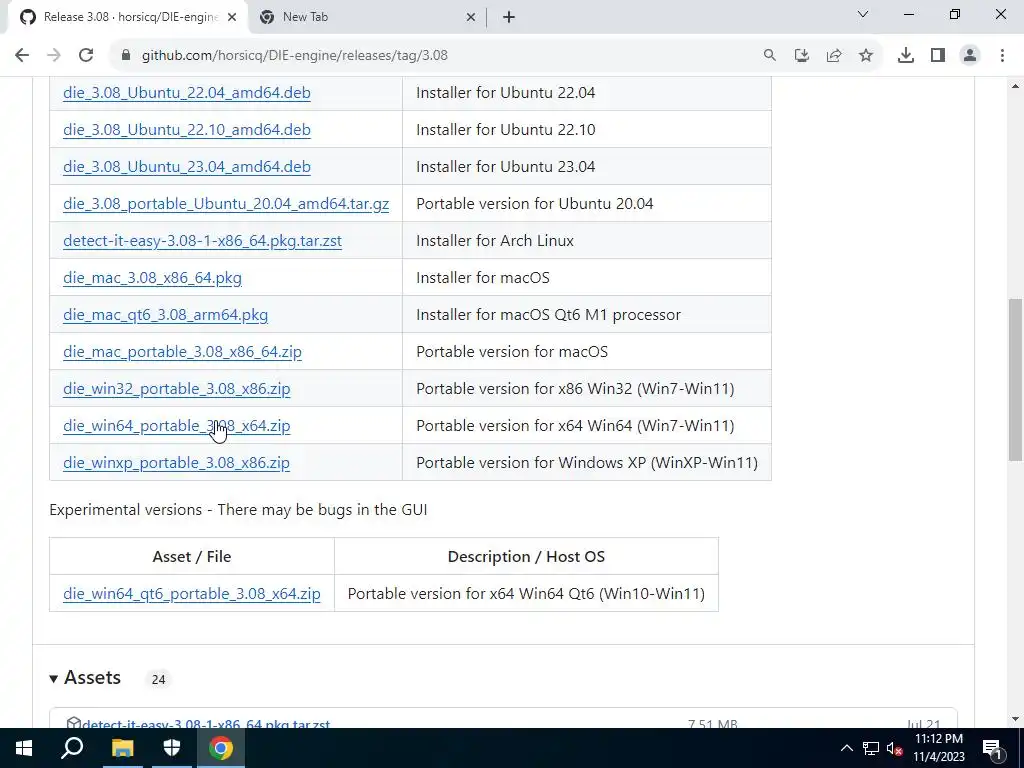Click the scrollbar down arrow

(x=1015, y=719)
